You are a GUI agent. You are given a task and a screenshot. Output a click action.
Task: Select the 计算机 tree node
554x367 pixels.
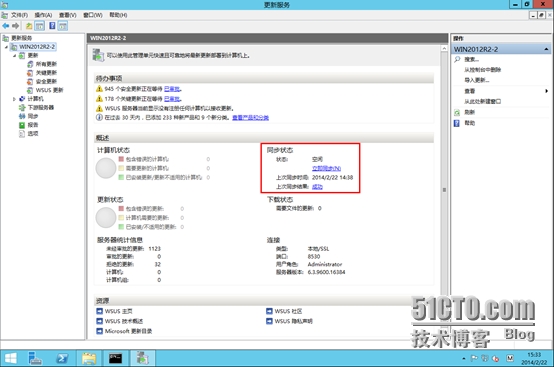point(35,99)
